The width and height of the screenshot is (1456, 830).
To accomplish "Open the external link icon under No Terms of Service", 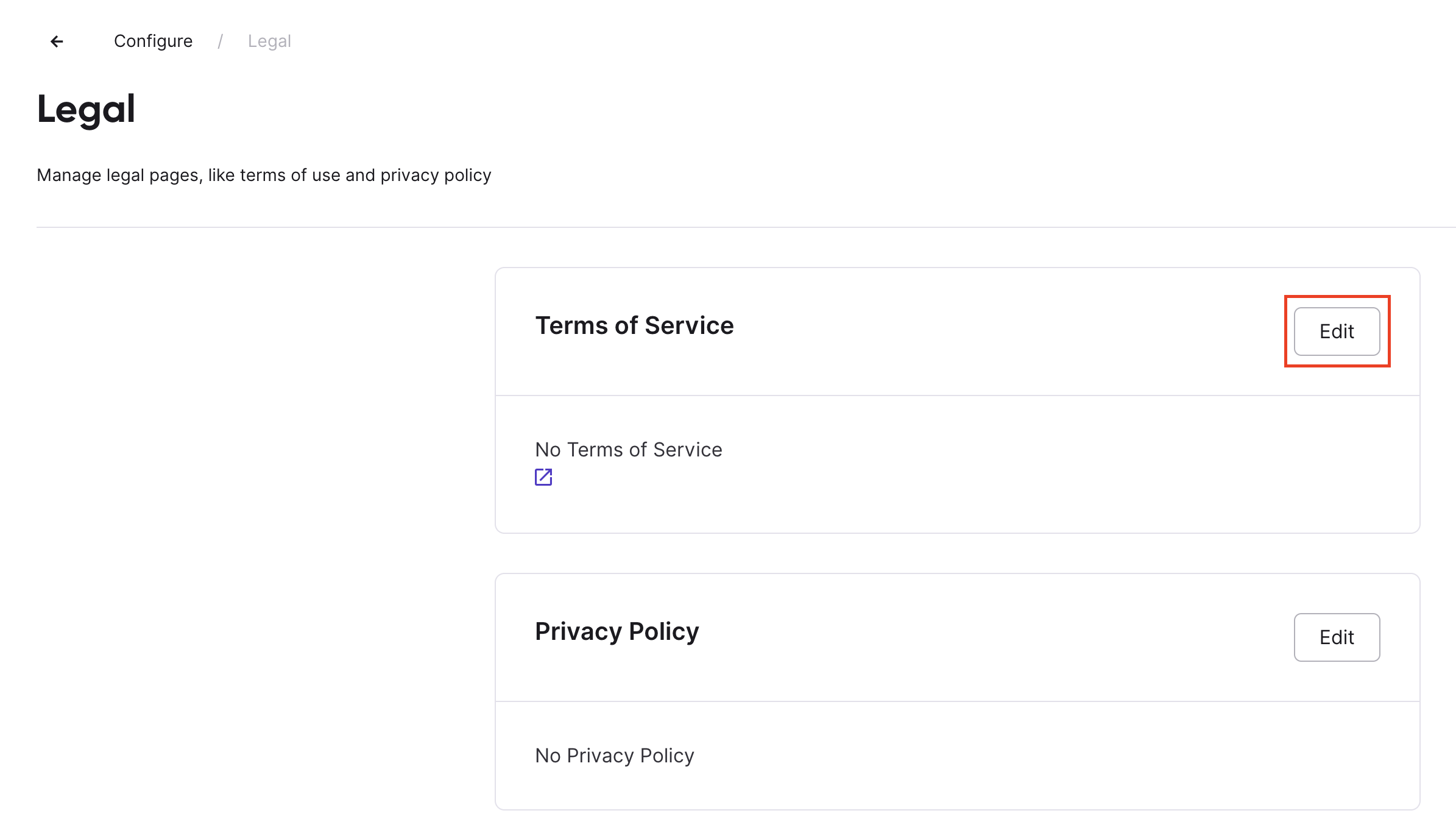I will tap(543, 477).
